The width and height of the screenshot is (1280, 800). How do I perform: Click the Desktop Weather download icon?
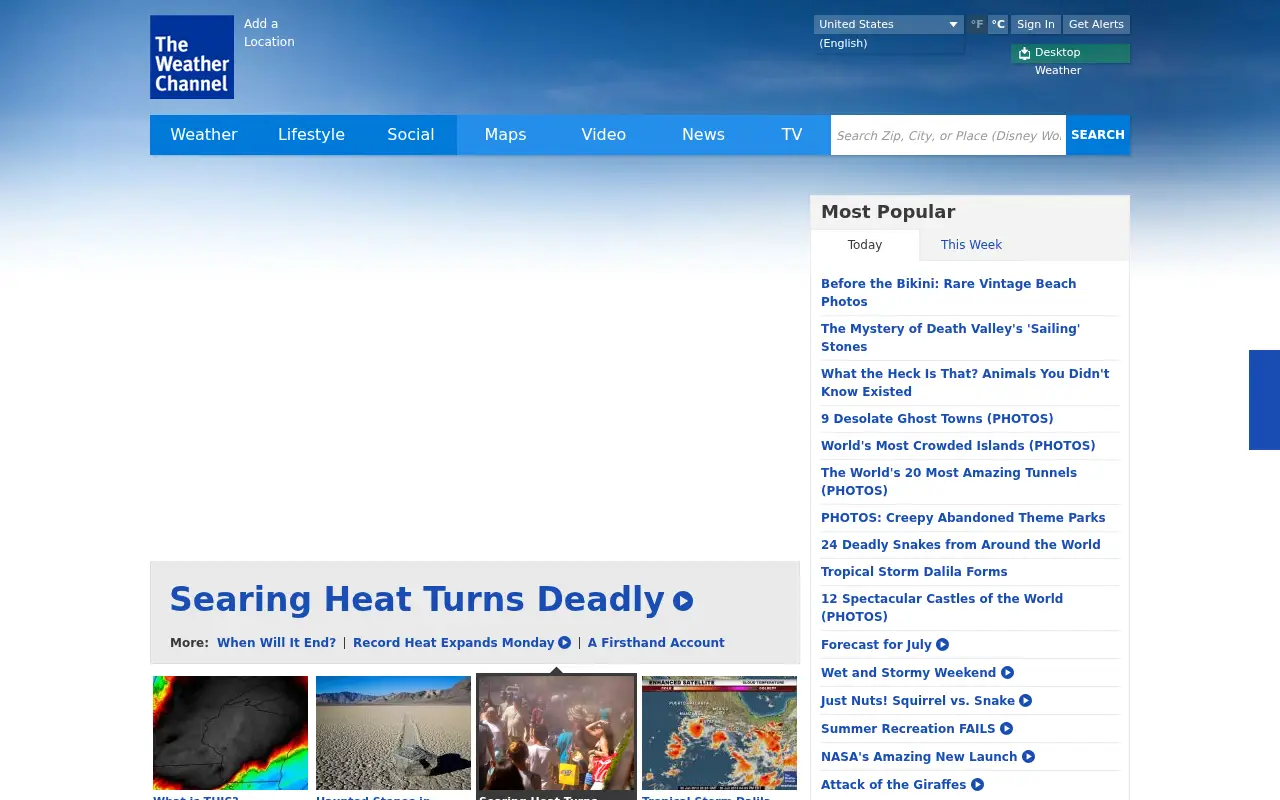[1024, 53]
